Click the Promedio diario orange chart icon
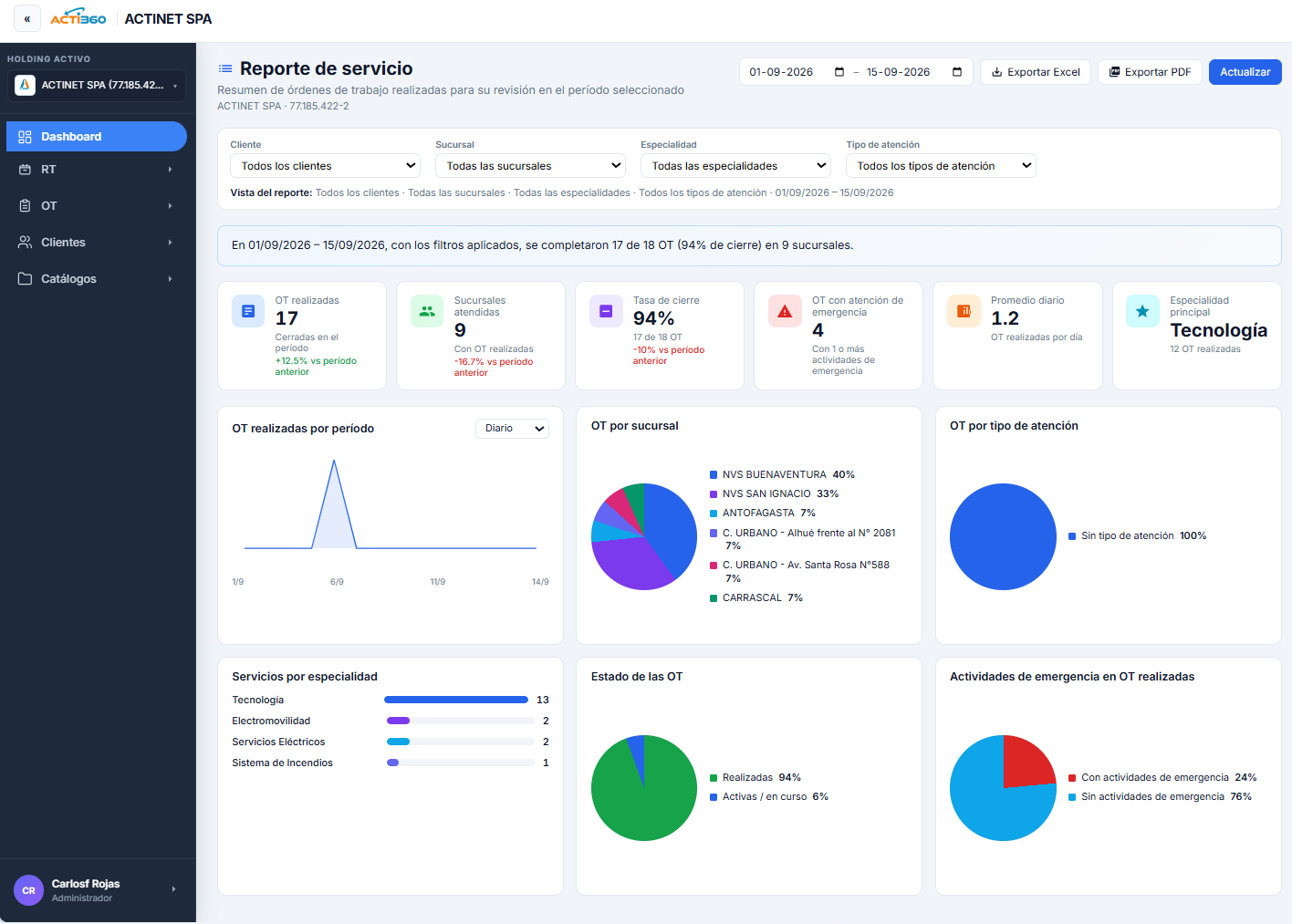Screen dimensions: 1292x924 [x=964, y=311]
